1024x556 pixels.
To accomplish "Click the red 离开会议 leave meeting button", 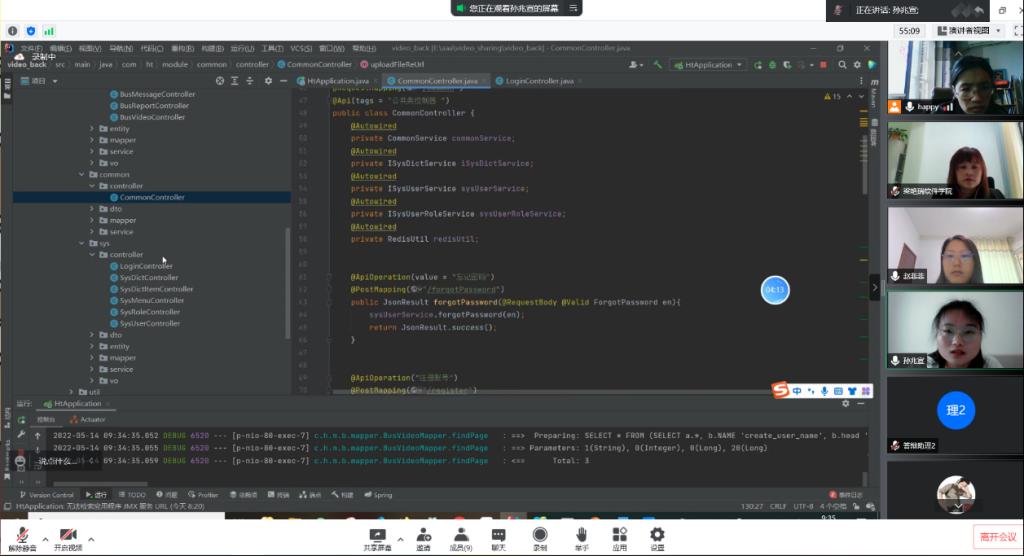I will [996, 537].
